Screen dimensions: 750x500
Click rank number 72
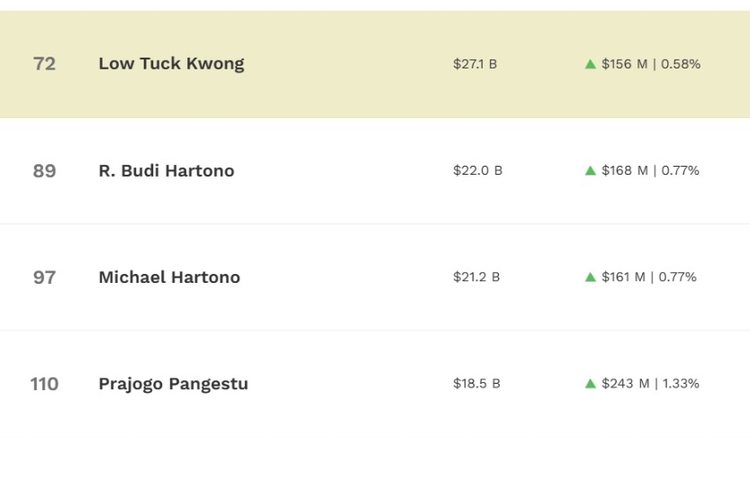tap(44, 64)
